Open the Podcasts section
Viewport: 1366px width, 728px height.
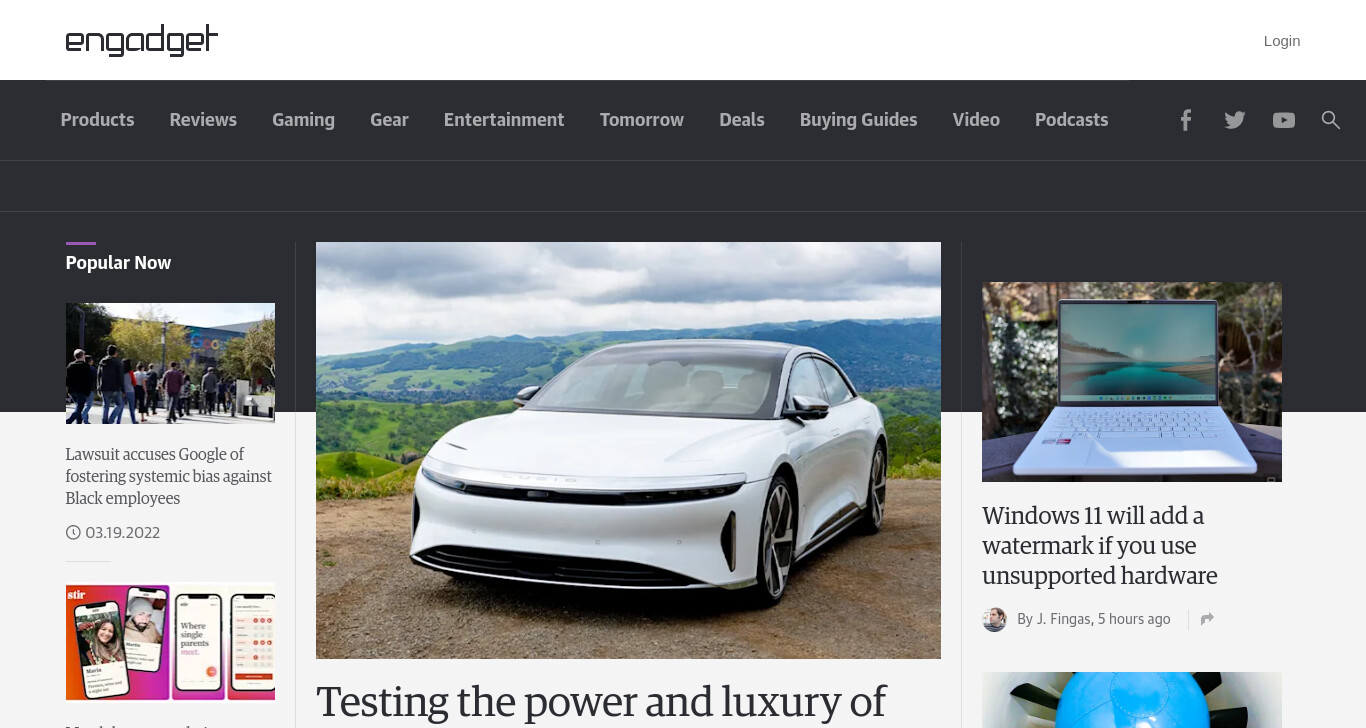(x=1071, y=120)
